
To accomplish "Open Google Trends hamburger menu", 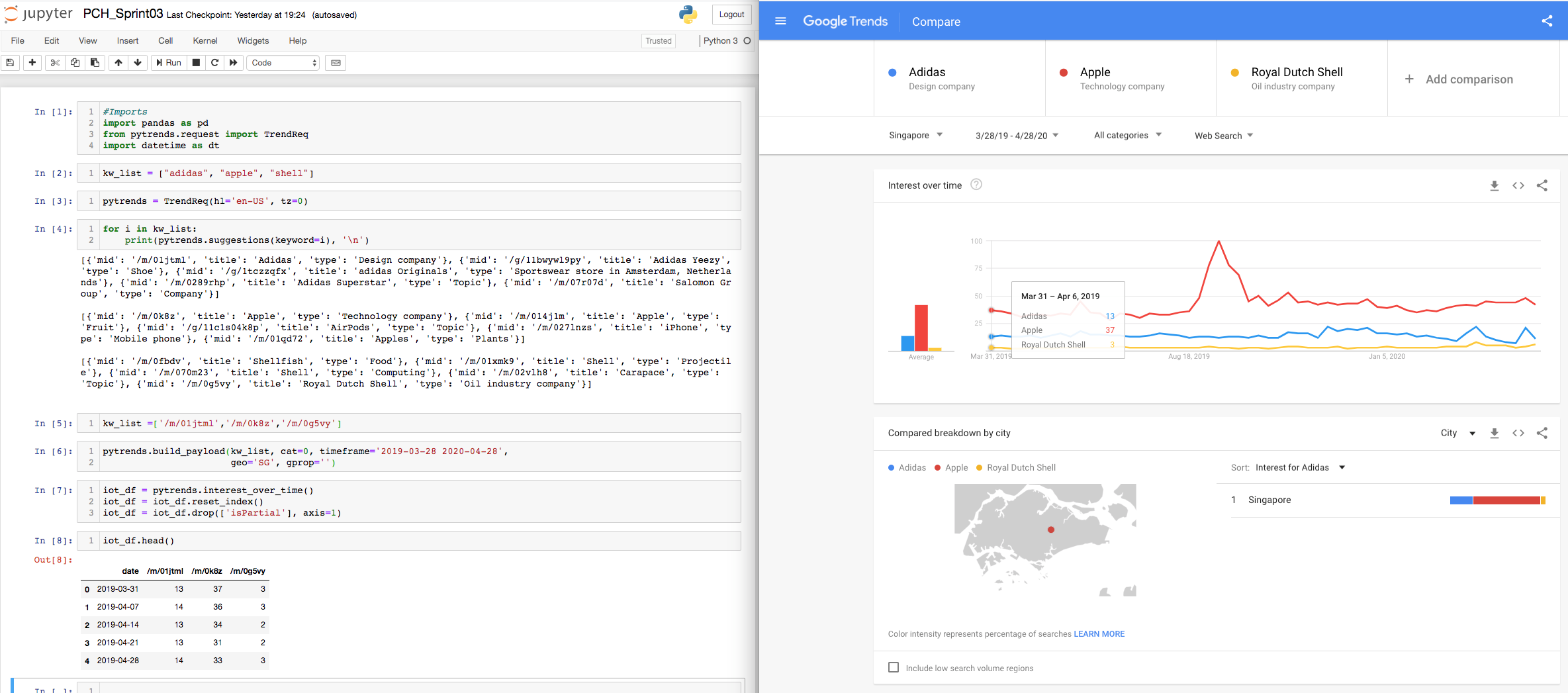I will pos(780,21).
